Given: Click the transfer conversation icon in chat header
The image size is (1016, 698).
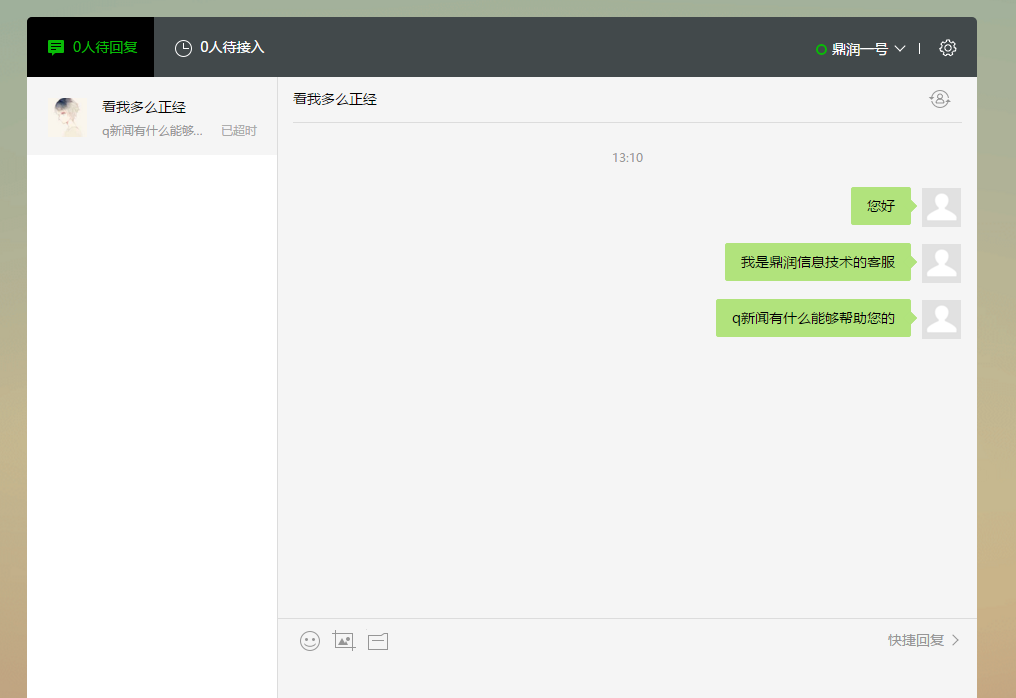Looking at the screenshot, I should point(939,99).
